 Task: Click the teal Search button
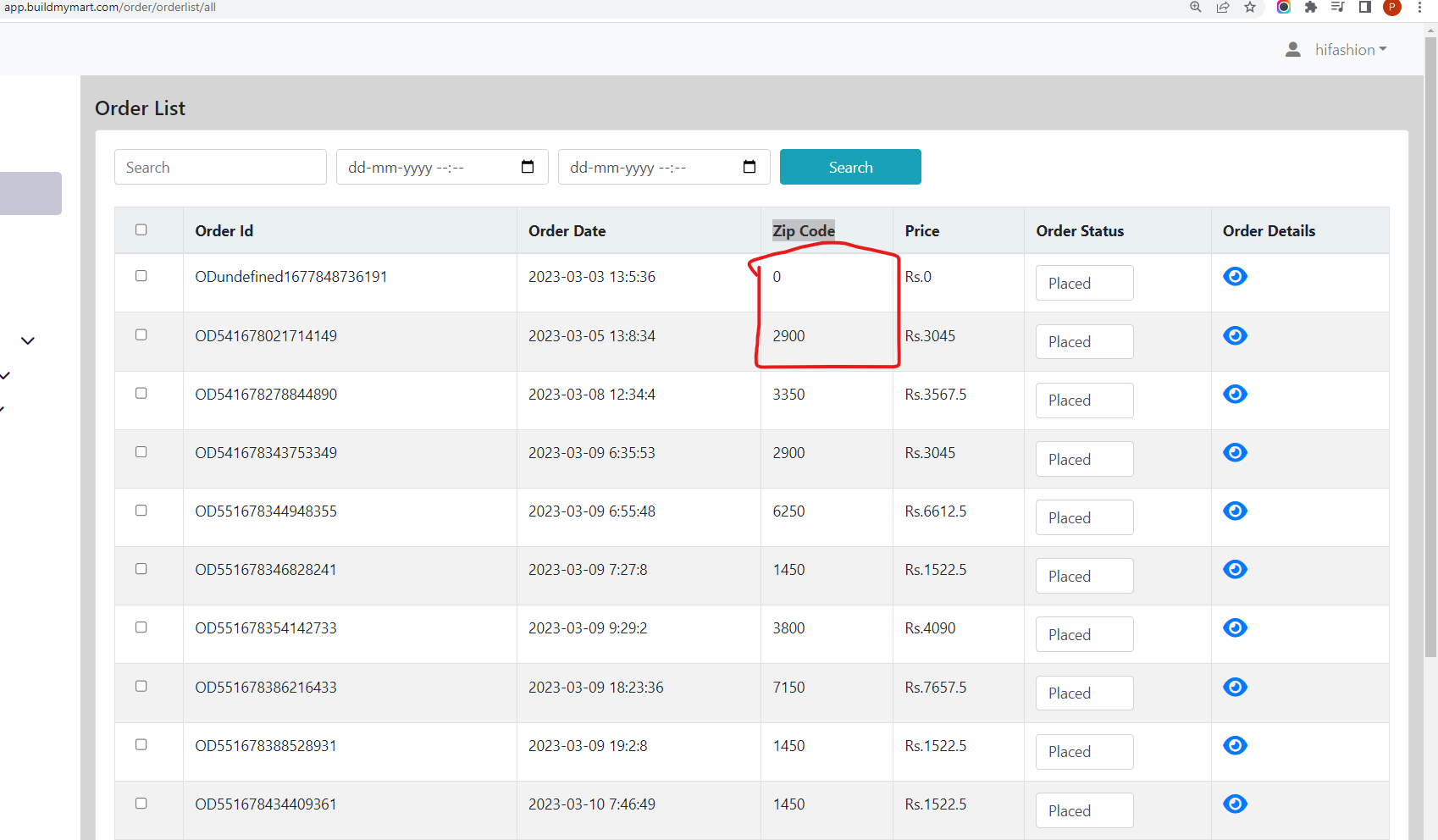click(x=850, y=167)
